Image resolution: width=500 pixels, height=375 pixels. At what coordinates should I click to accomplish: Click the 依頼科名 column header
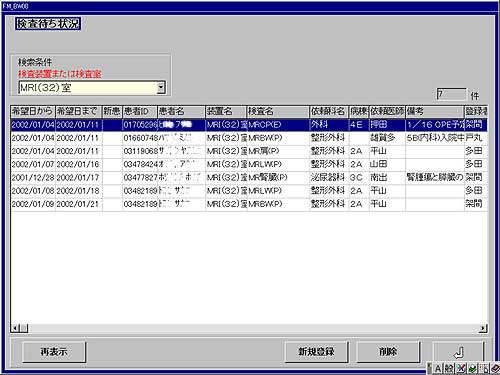329,111
